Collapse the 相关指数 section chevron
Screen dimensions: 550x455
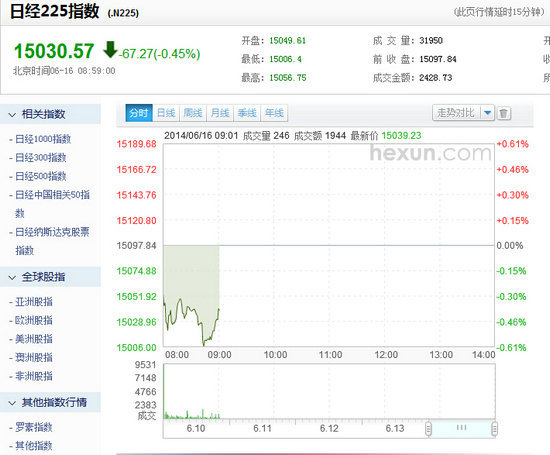(x=12, y=115)
